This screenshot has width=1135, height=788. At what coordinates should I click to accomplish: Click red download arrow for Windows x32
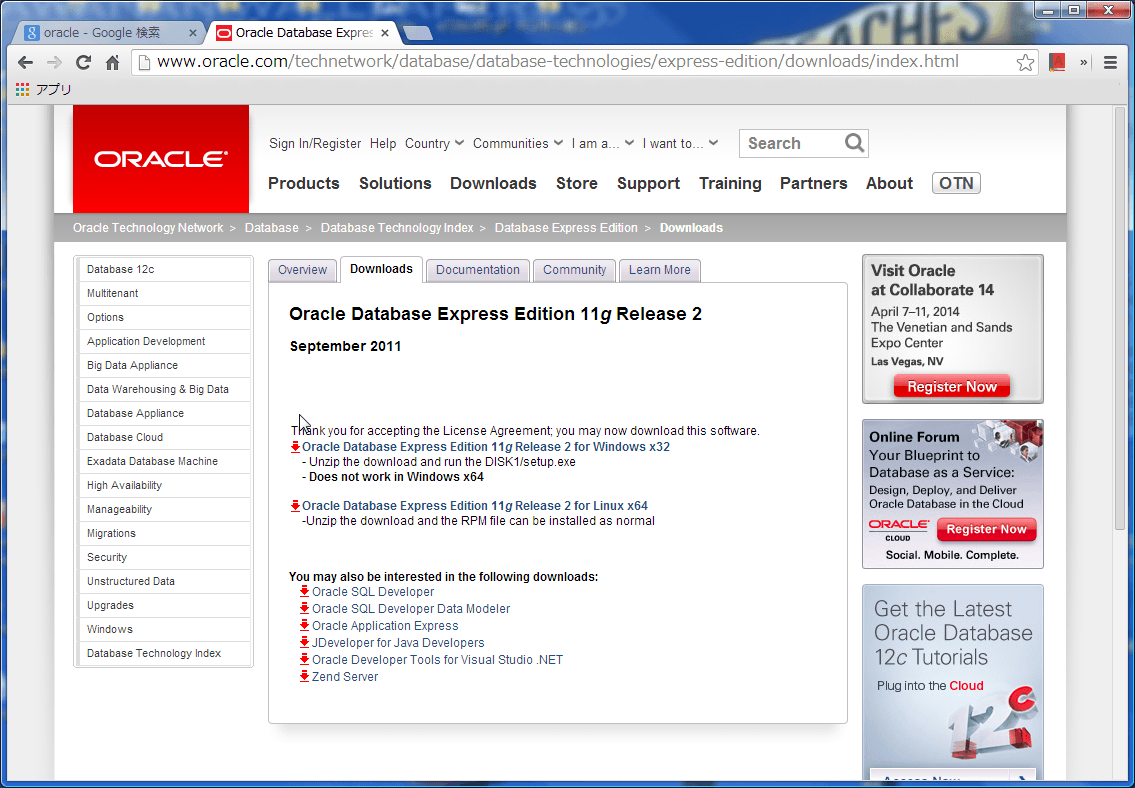(295, 447)
